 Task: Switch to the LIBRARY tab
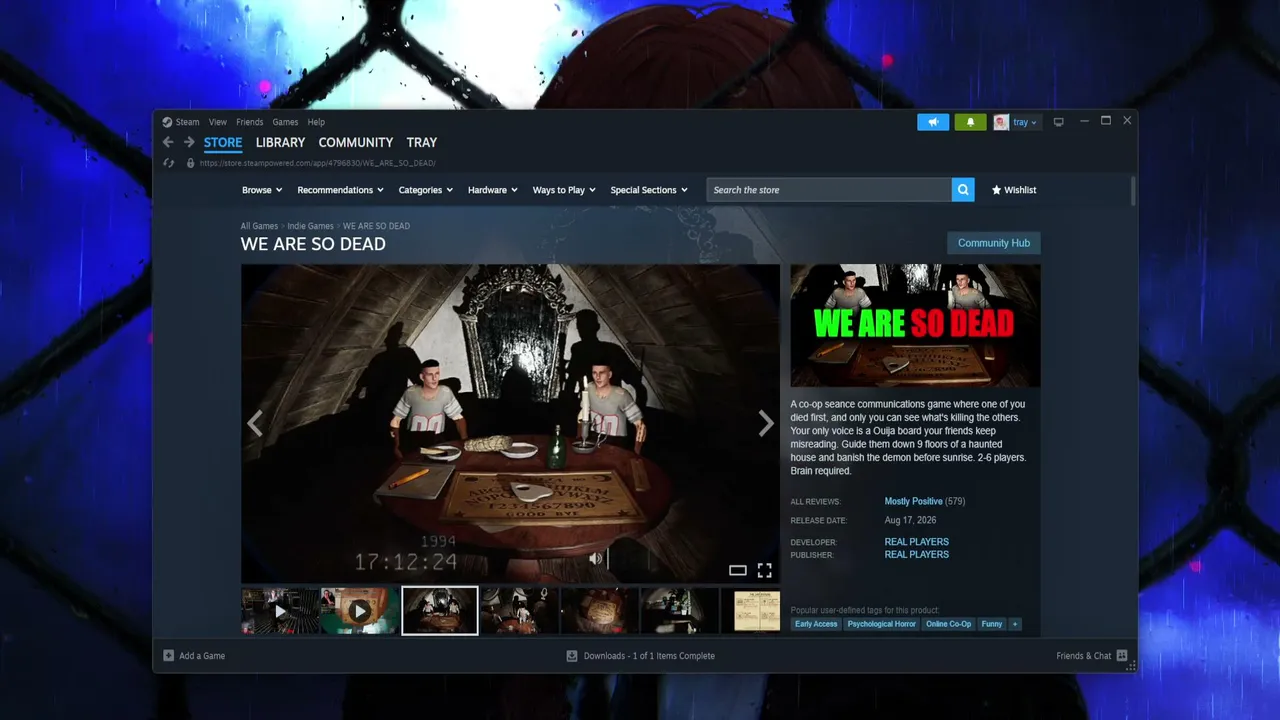(x=280, y=143)
